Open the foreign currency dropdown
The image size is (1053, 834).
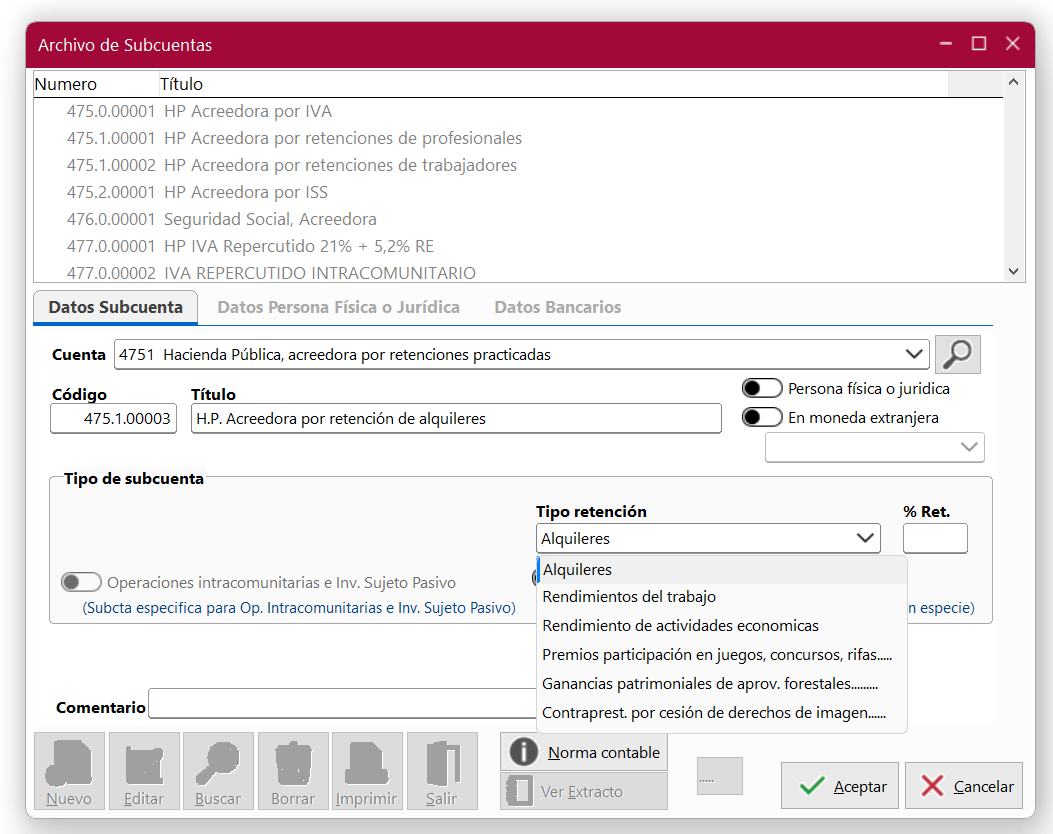969,447
